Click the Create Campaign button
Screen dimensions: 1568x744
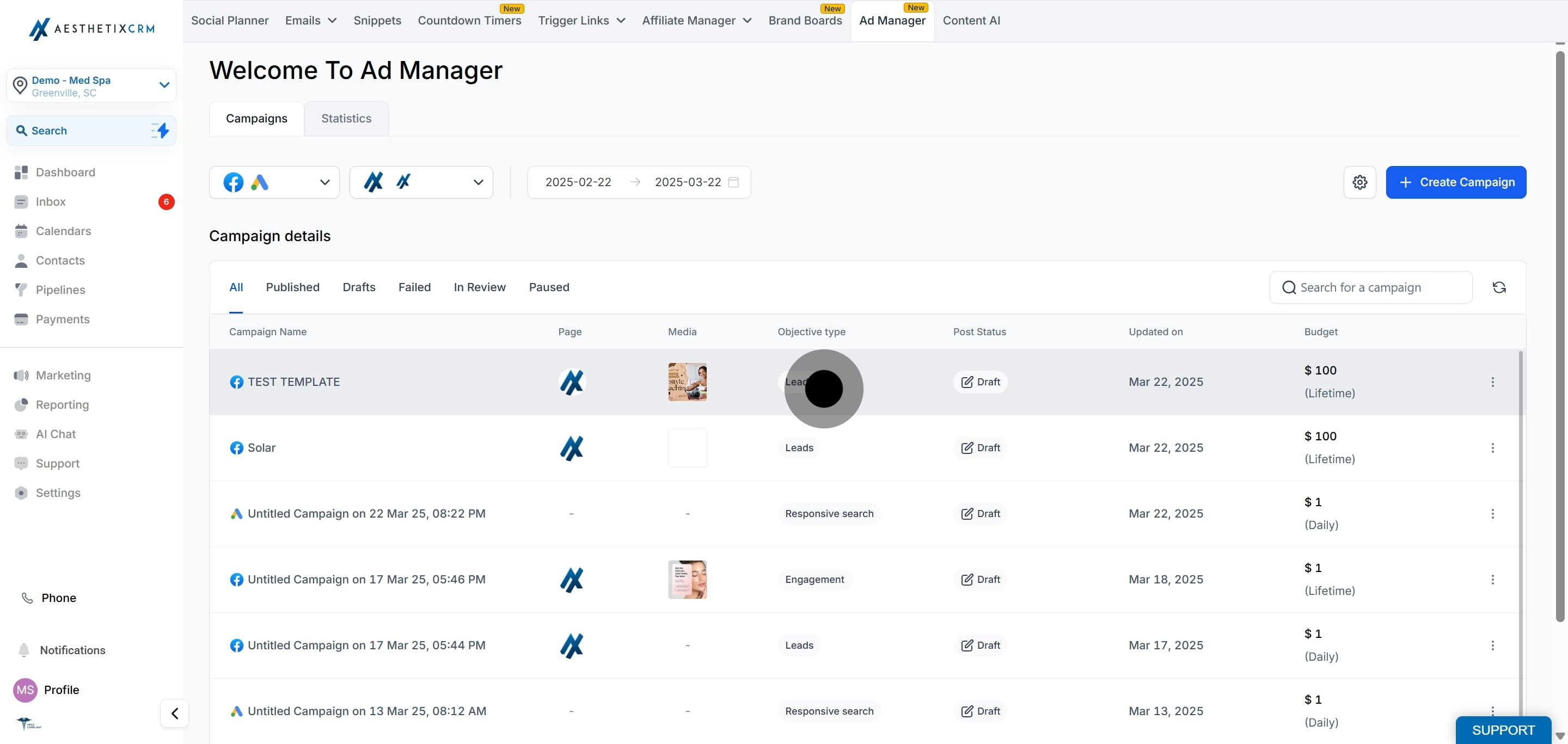tap(1455, 182)
